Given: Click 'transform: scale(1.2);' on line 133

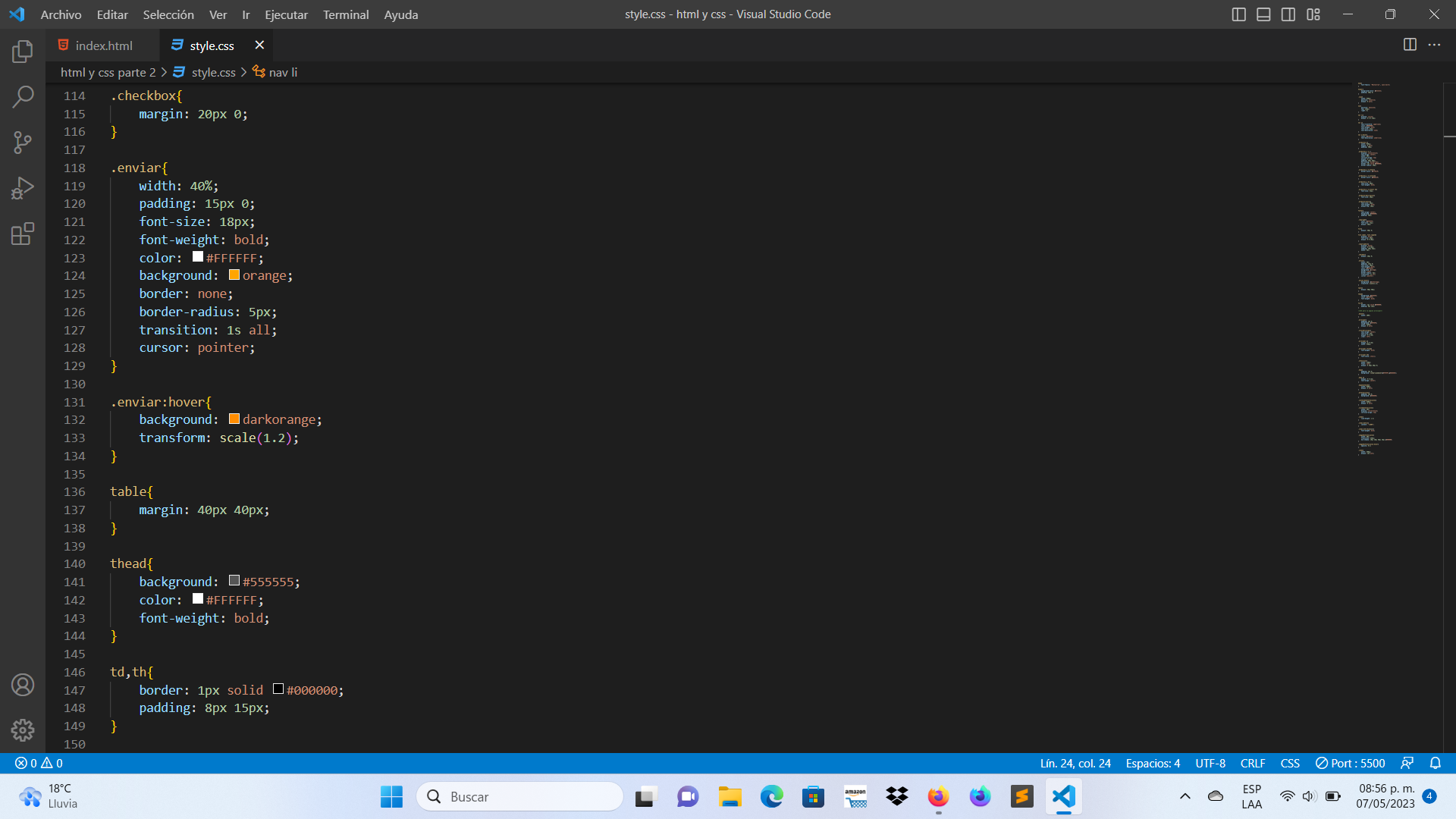Looking at the screenshot, I should click(218, 438).
